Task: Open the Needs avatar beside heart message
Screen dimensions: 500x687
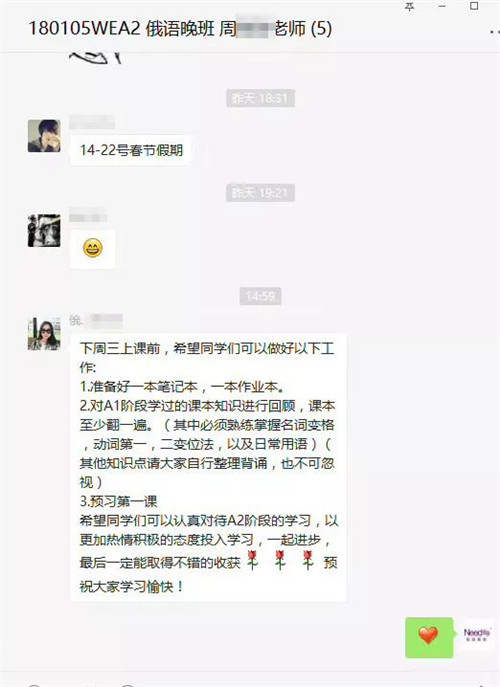Action: coord(477,634)
